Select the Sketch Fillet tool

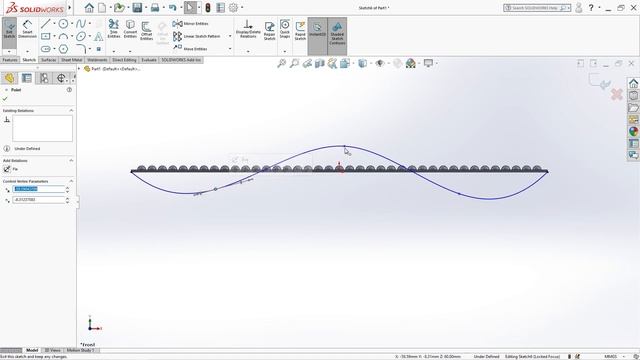click(x=81, y=49)
